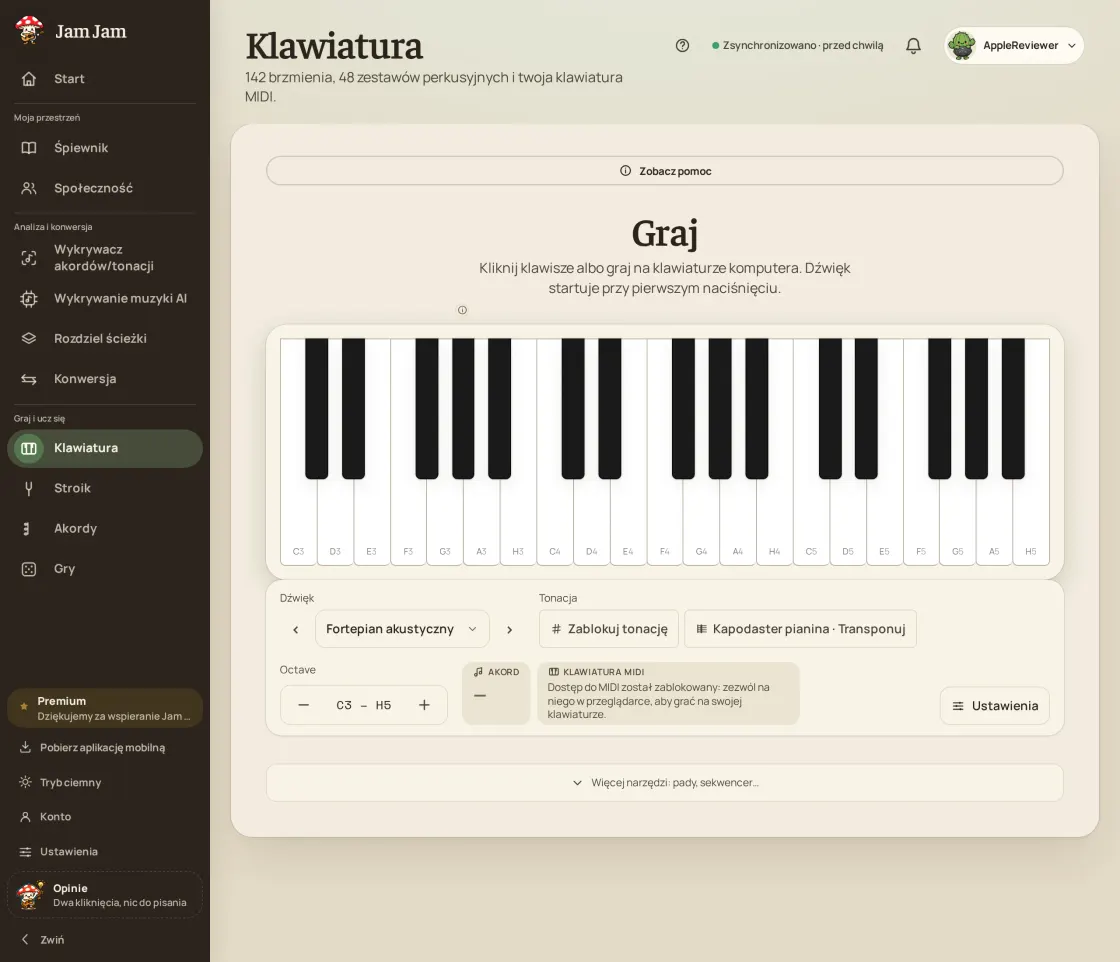Select previous sound with left arrow
The width and height of the screenshot is (1120, 962).
pyautogui.click(x=296, y=629)
